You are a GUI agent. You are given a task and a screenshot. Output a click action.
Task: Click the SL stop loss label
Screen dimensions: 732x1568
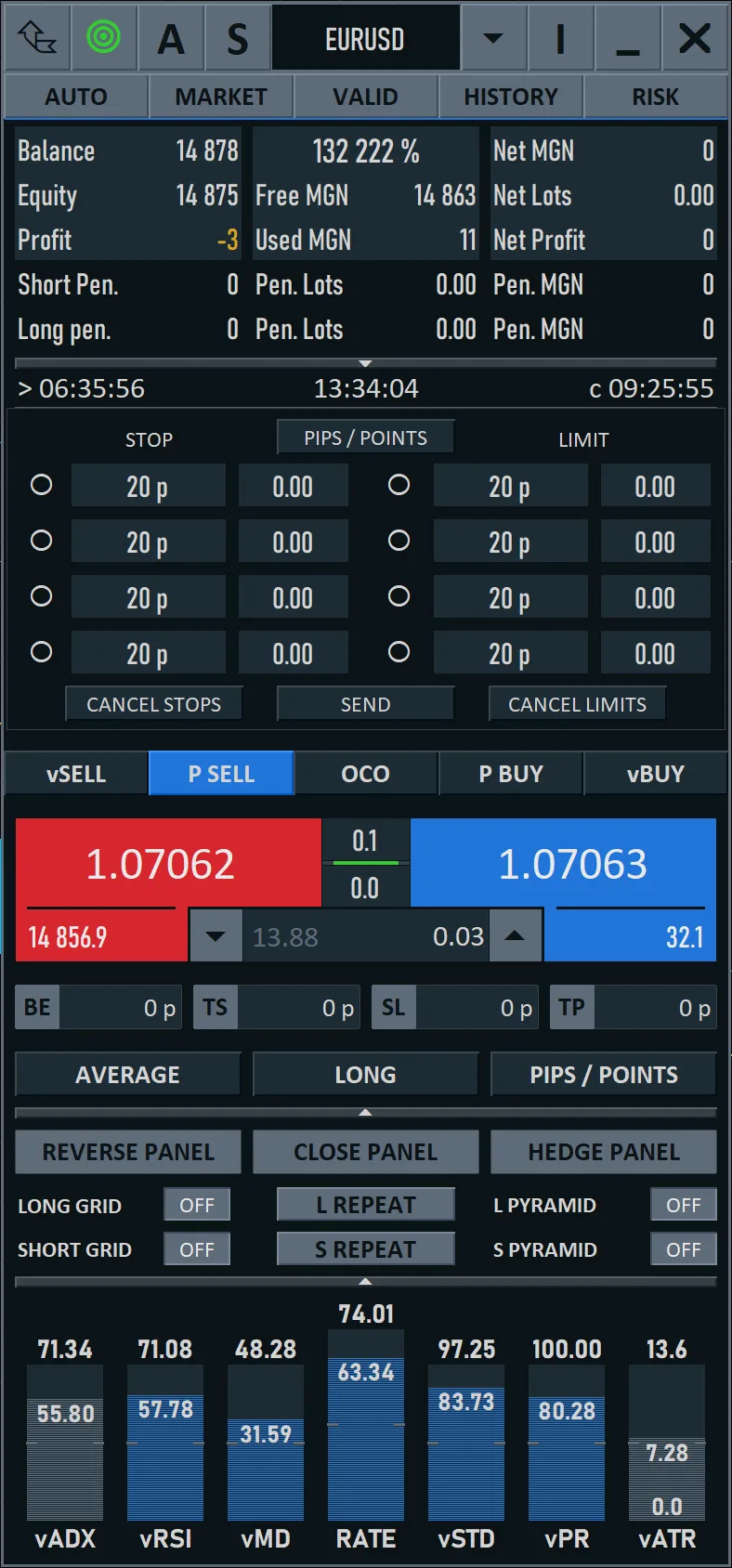tap(394, 1007)
